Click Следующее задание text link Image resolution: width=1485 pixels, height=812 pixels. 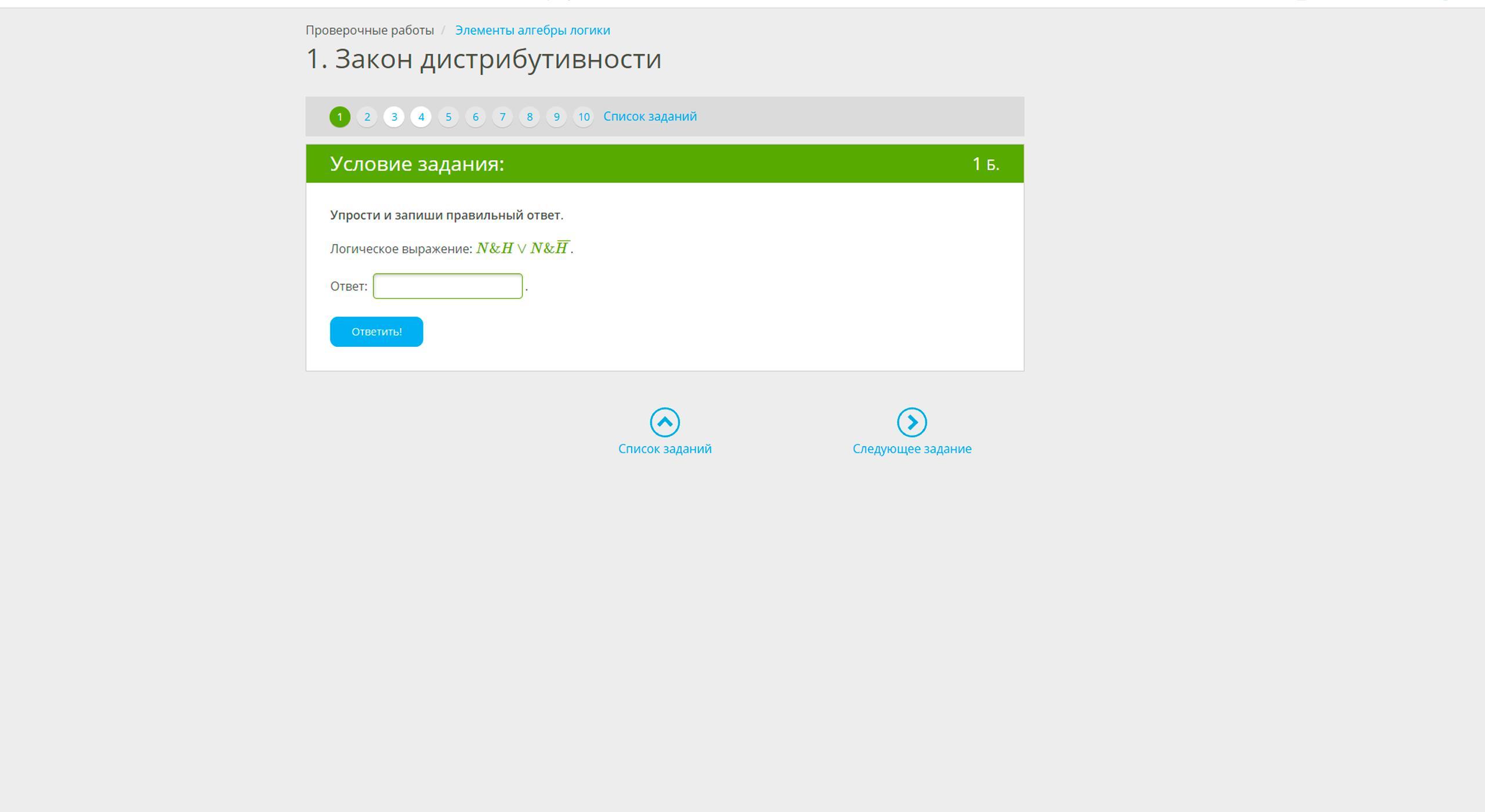[x=911, y=448]
